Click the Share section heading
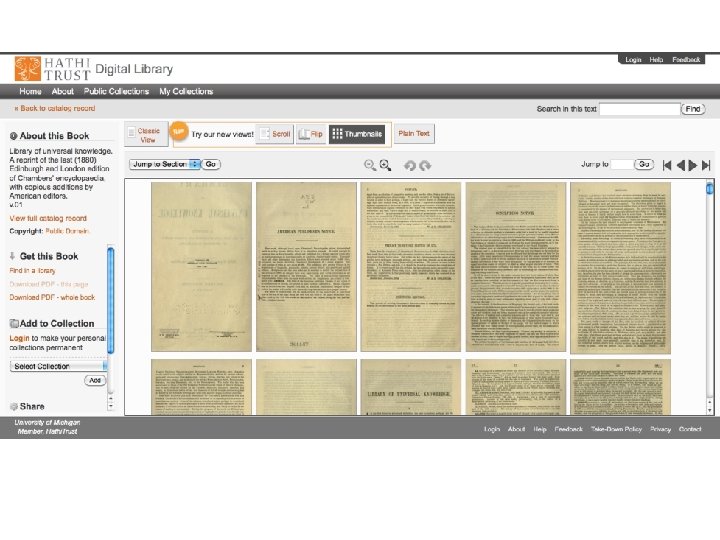The image size is (720, 540). tap(32, 406)
